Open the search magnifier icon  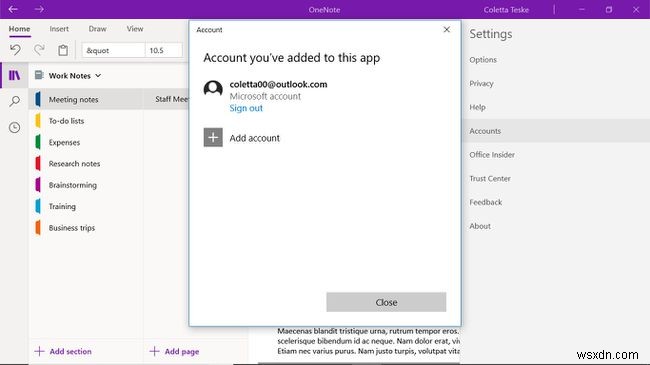pyautogui.click(x=15, y=101)
